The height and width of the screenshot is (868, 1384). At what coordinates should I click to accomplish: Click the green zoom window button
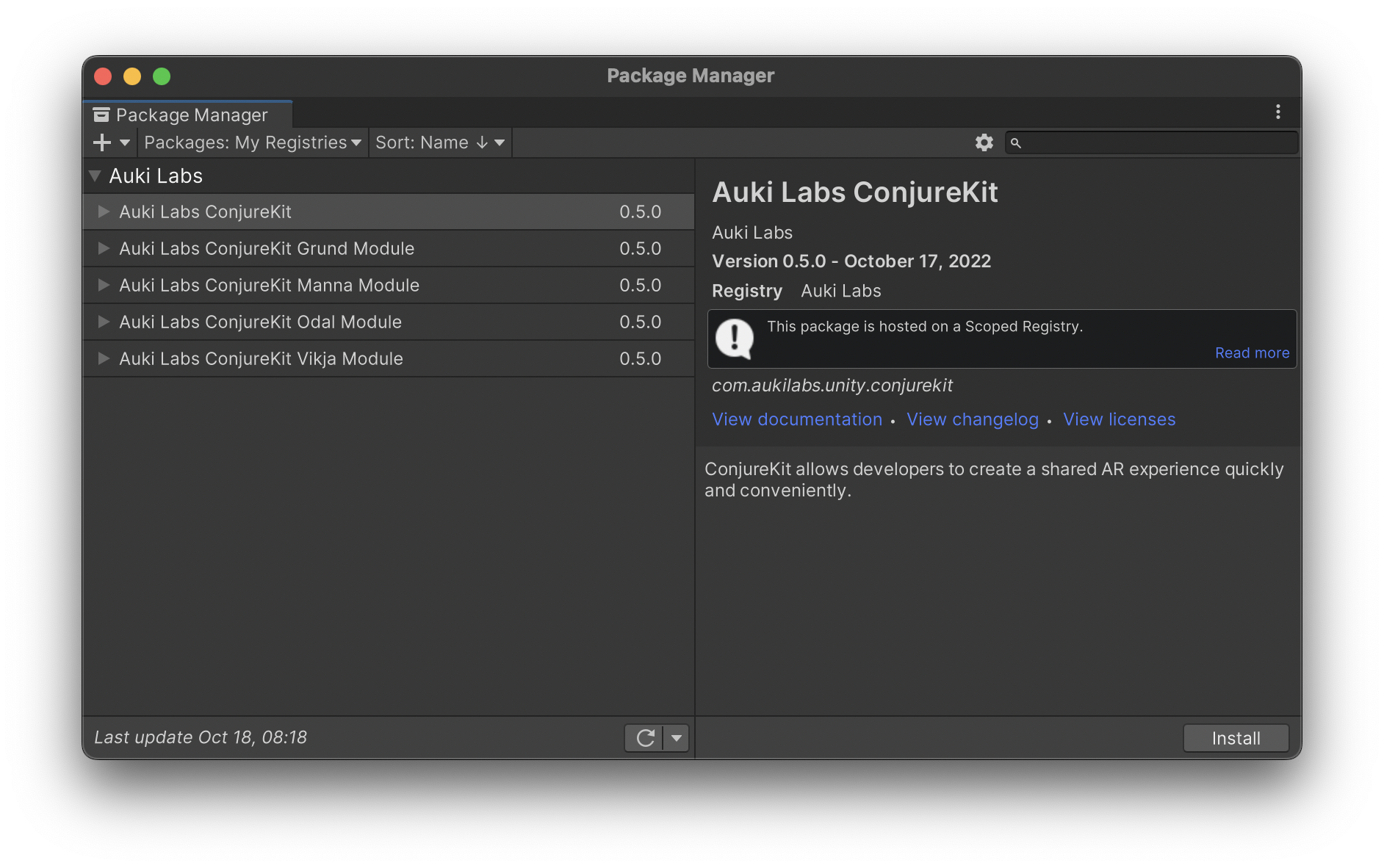click(162, 76)
